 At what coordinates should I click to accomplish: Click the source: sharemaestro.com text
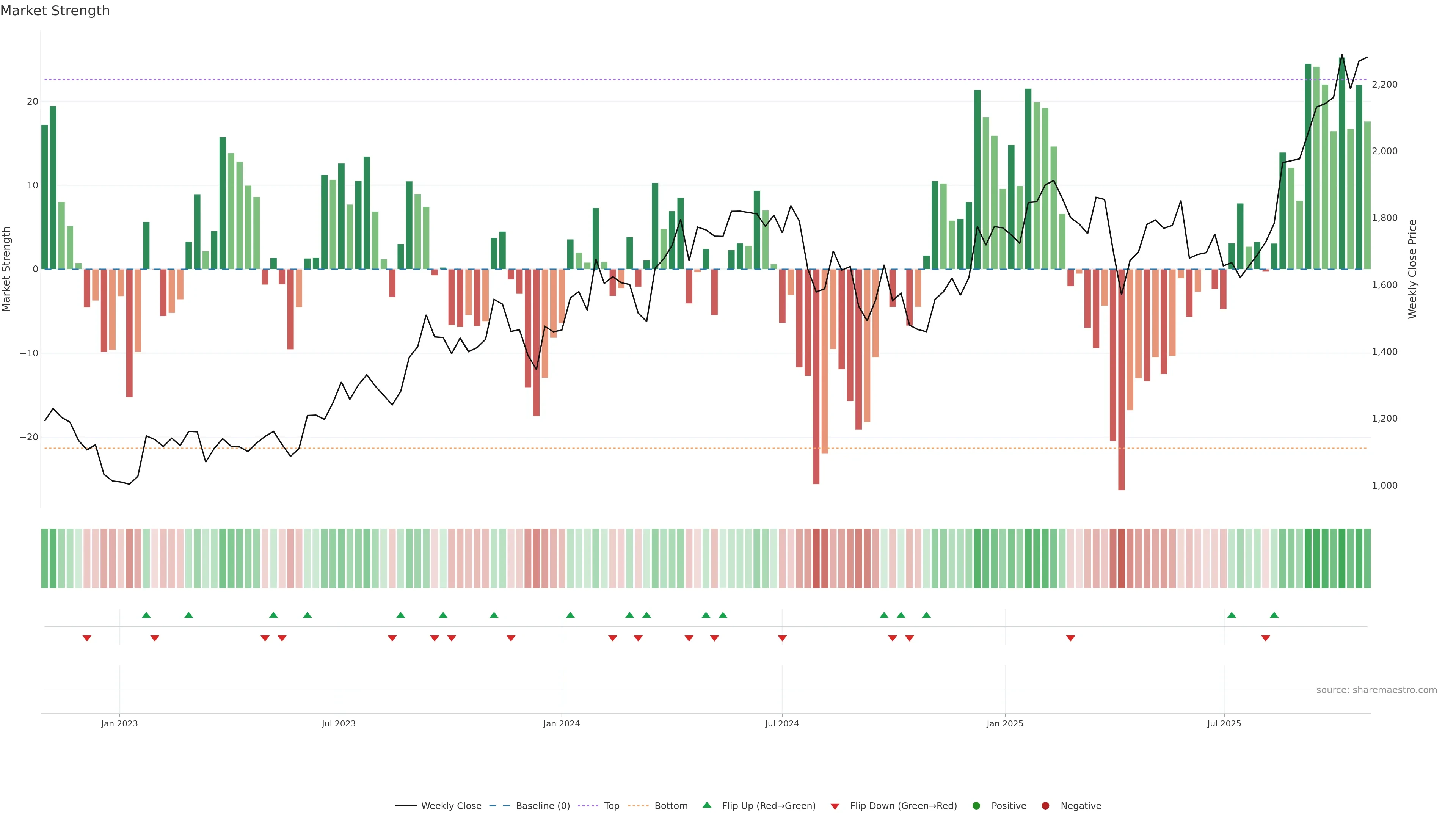pyautogui.click(x=1376, y=690)
